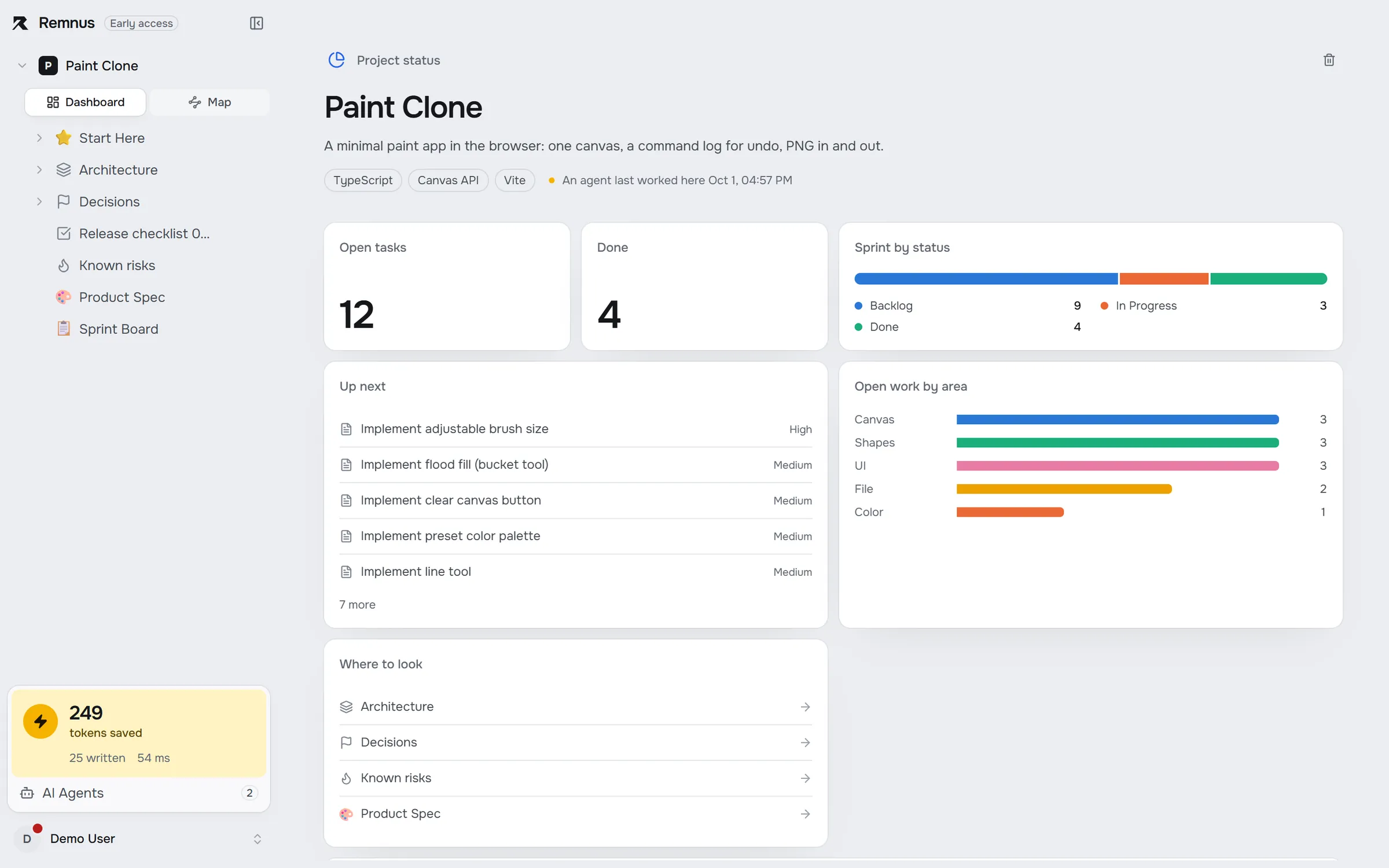
Task: Open Decisions link in Where to look
Action: [x=575, y=742]
